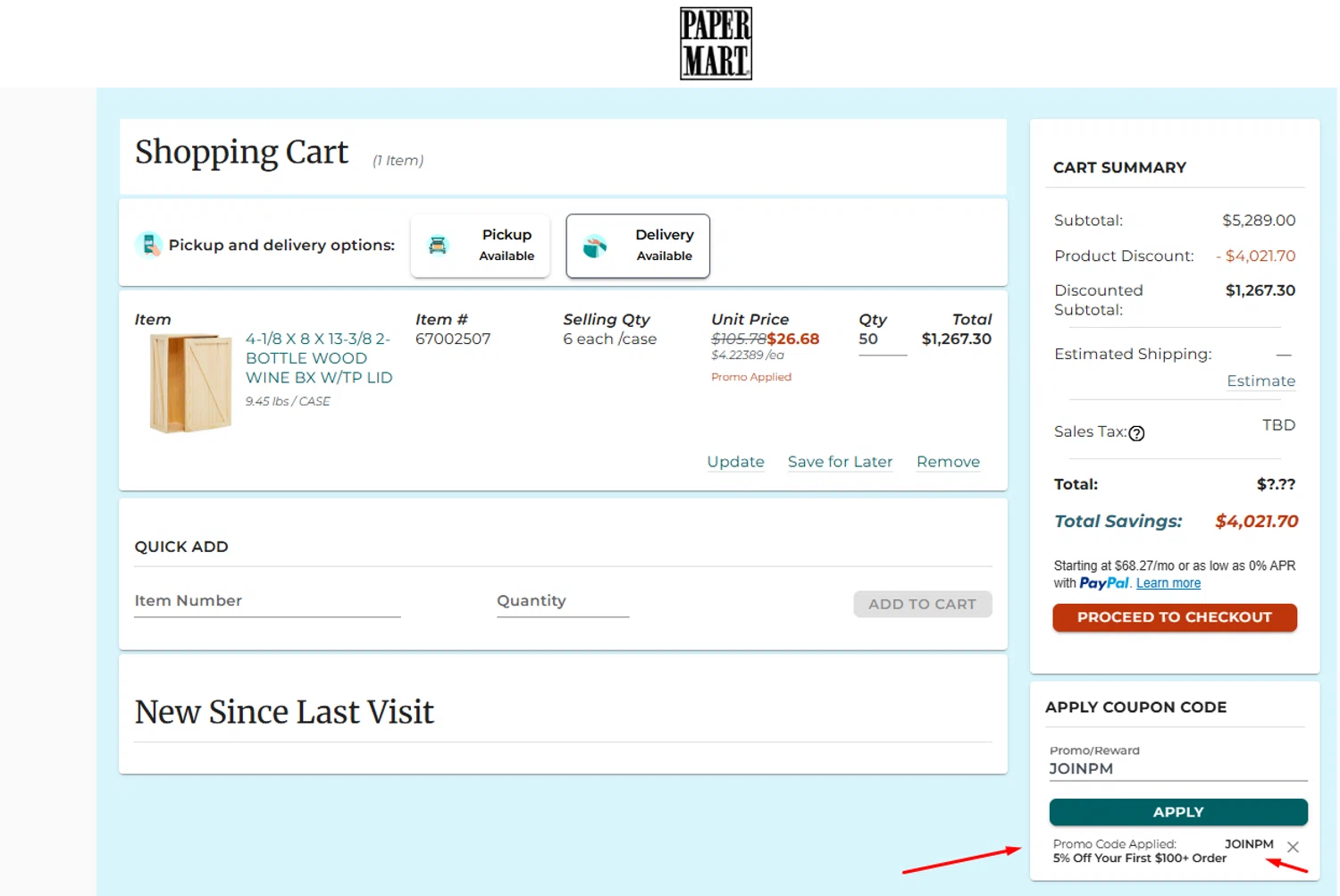Remove the applied JOINPM promo code
The image size is (1340, 896).
coord(1293,847)
